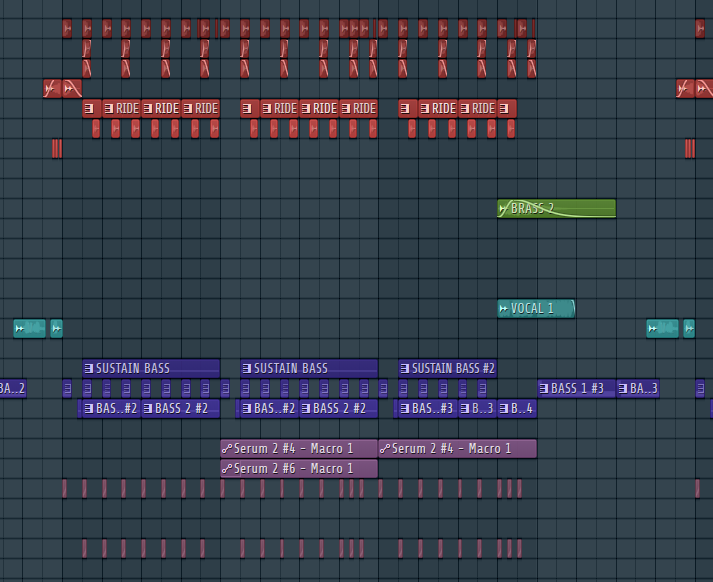The image size is (713, 582).
Task: Select the leftmost BAS..#2 pattern clip
Action: [x=108, y=408]
